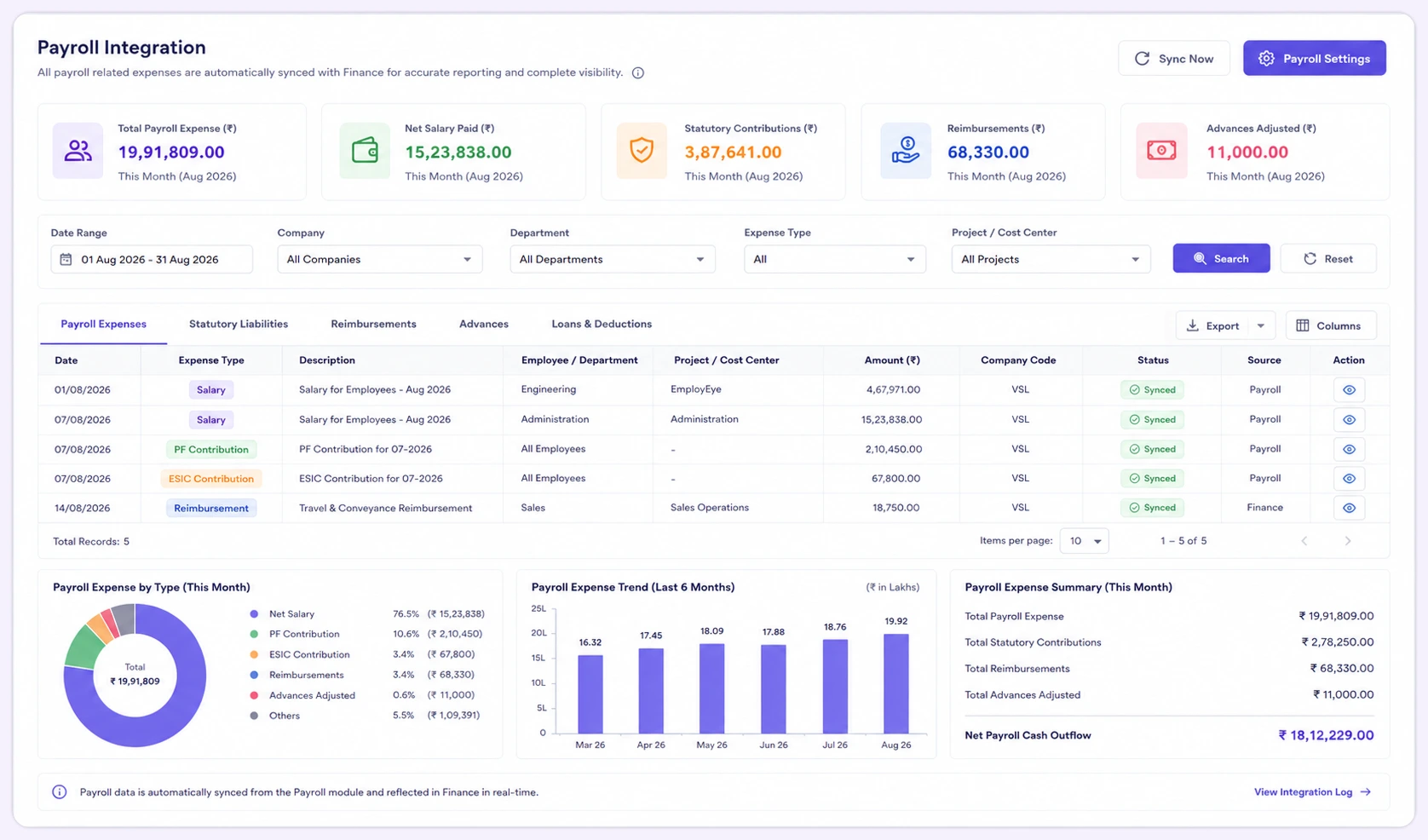This screenshot has height=840, width=1428.
Task: Click the ESIC Contribution expense type tag
Action: 210,479
